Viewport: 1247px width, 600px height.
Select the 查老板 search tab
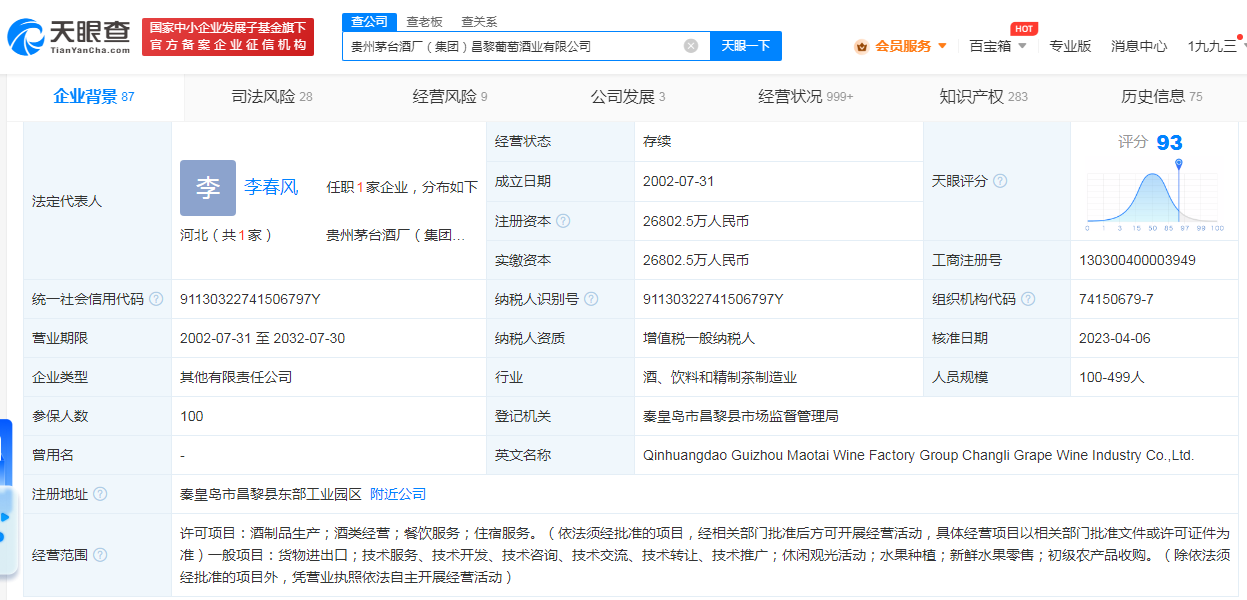pyautogui.click(x=424, y=21)
